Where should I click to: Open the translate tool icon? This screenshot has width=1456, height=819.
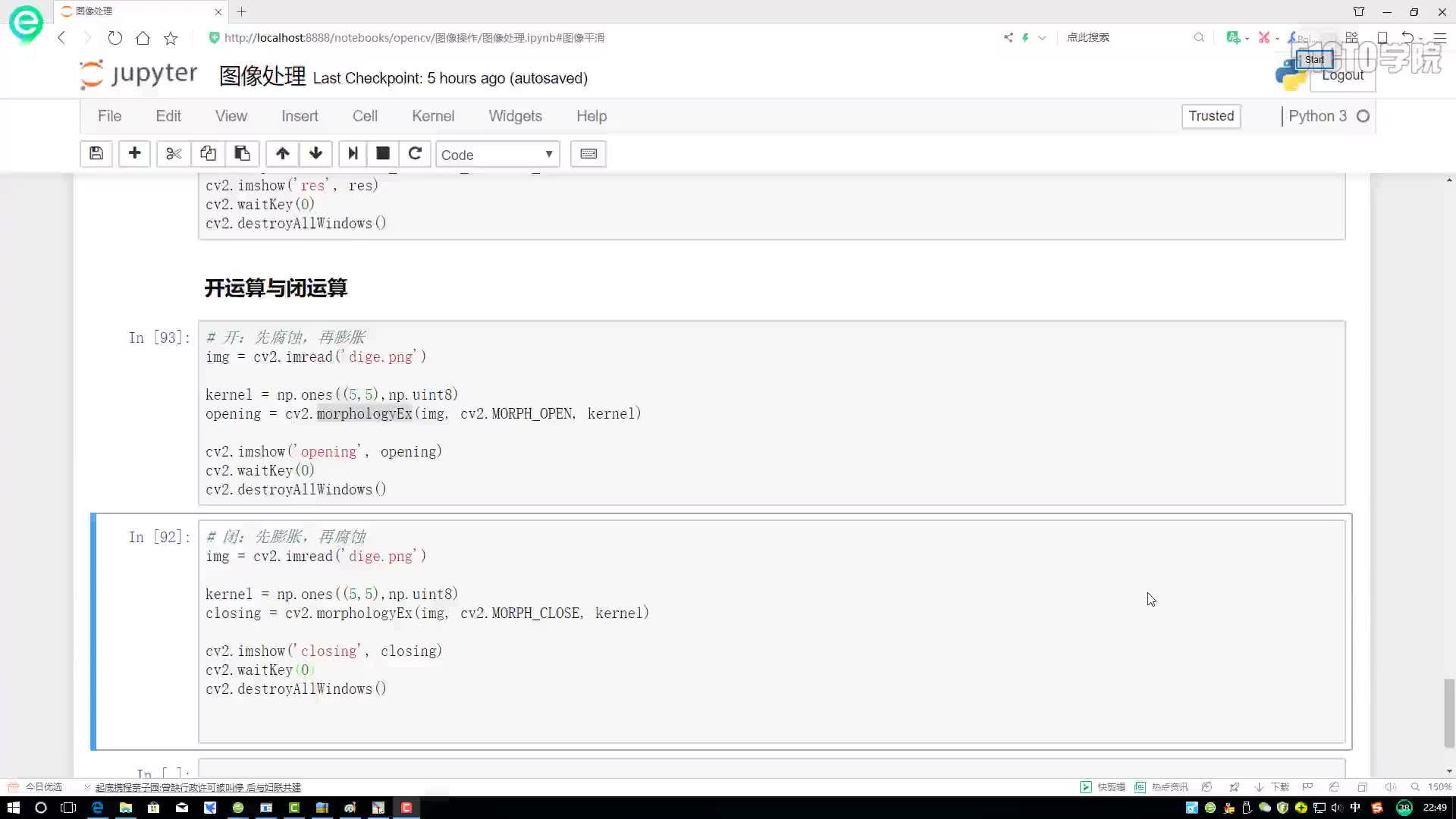[1233, 37]
